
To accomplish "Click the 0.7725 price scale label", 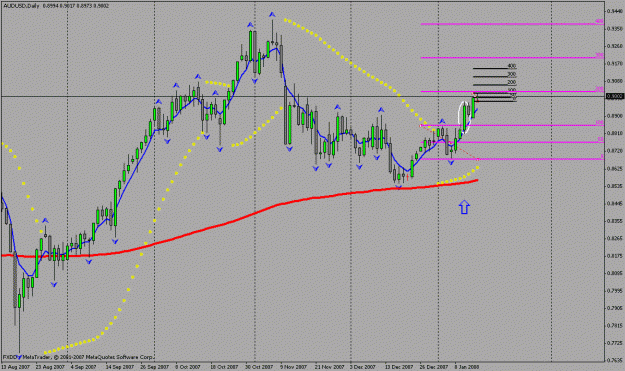I will [614, 343].
